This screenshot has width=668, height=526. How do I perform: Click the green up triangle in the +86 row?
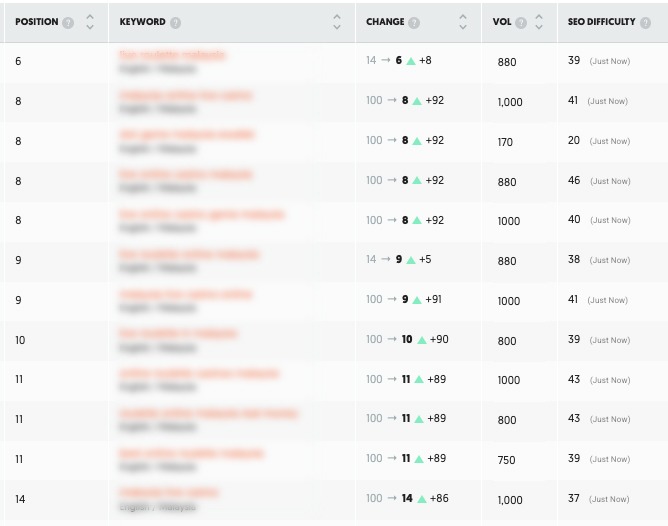tap(422, 499)
